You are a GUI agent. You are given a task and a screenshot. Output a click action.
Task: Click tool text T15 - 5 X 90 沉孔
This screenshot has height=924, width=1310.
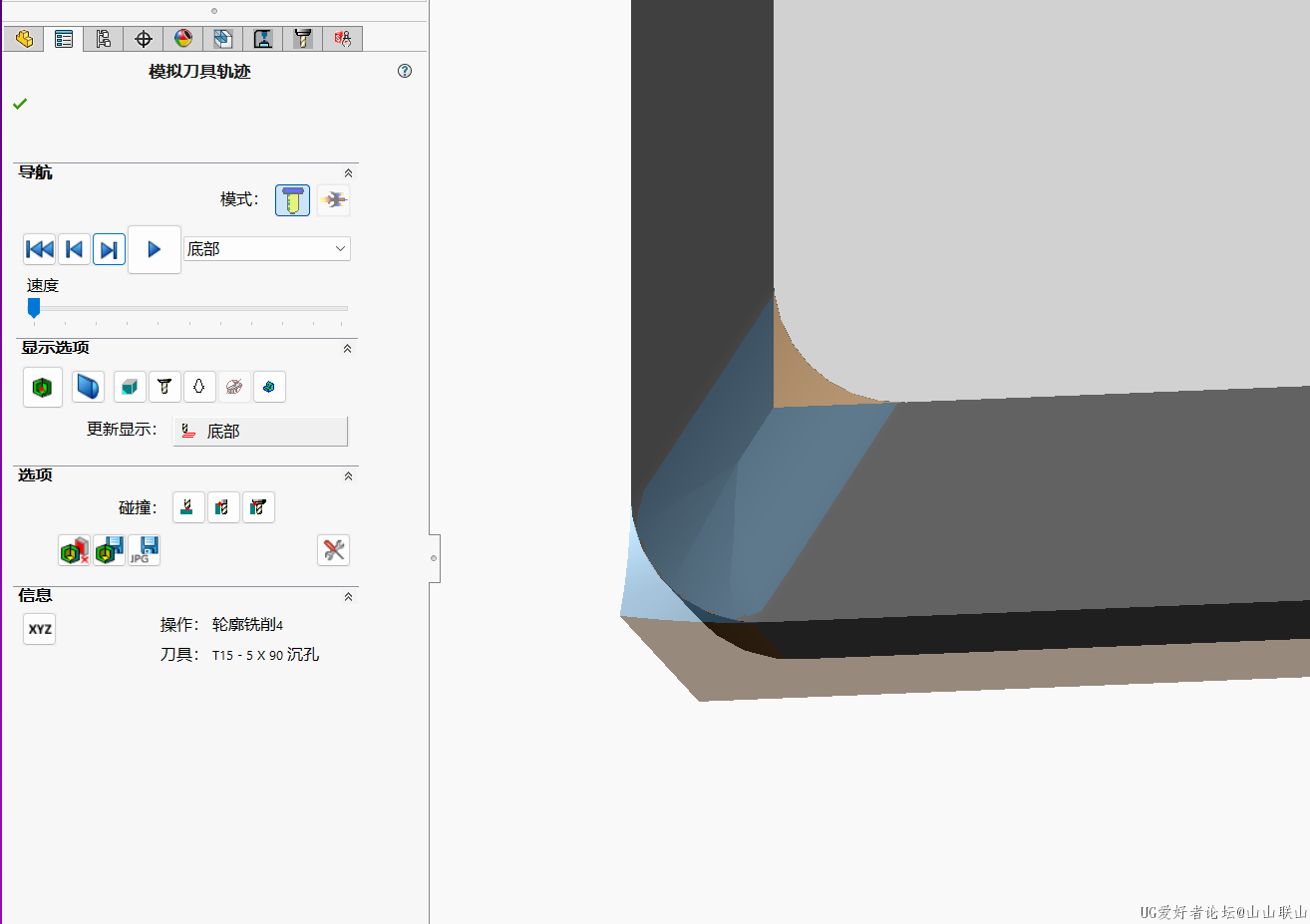[265, 655]
